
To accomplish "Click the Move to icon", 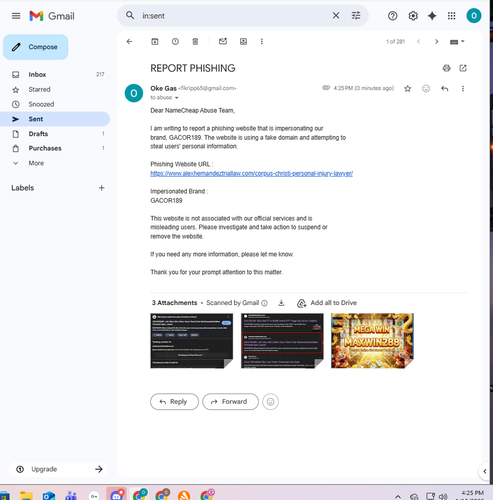I will click(244, 41).
